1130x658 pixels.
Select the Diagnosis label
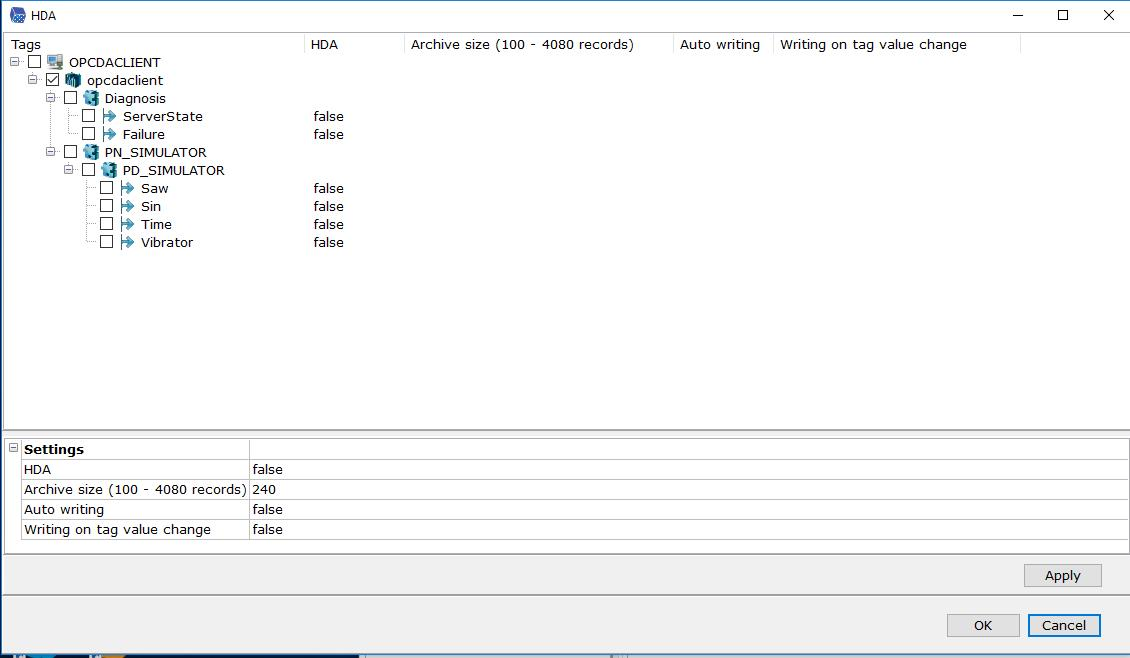click(135, 98)
